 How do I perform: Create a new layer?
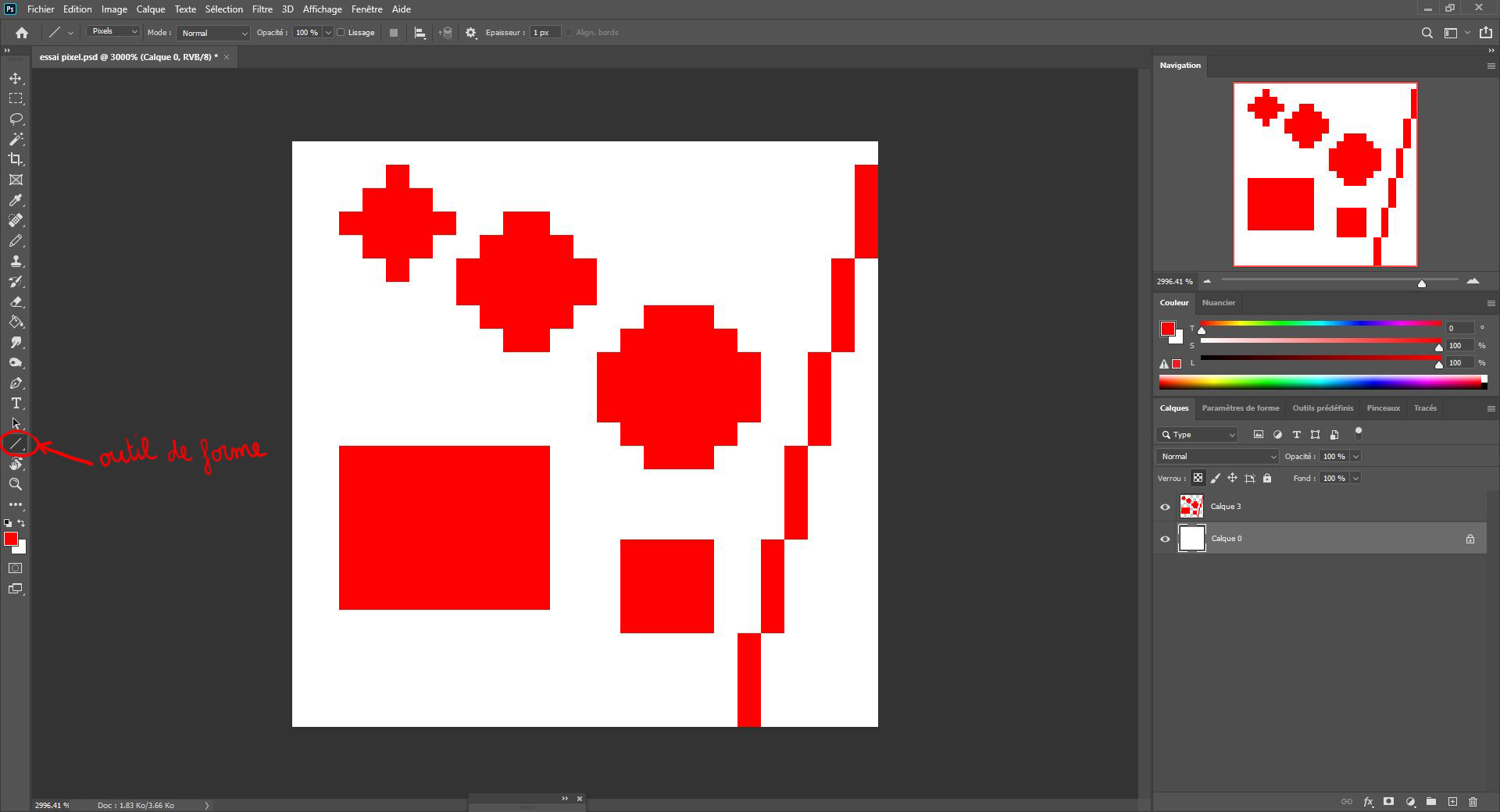(1452, 802)
